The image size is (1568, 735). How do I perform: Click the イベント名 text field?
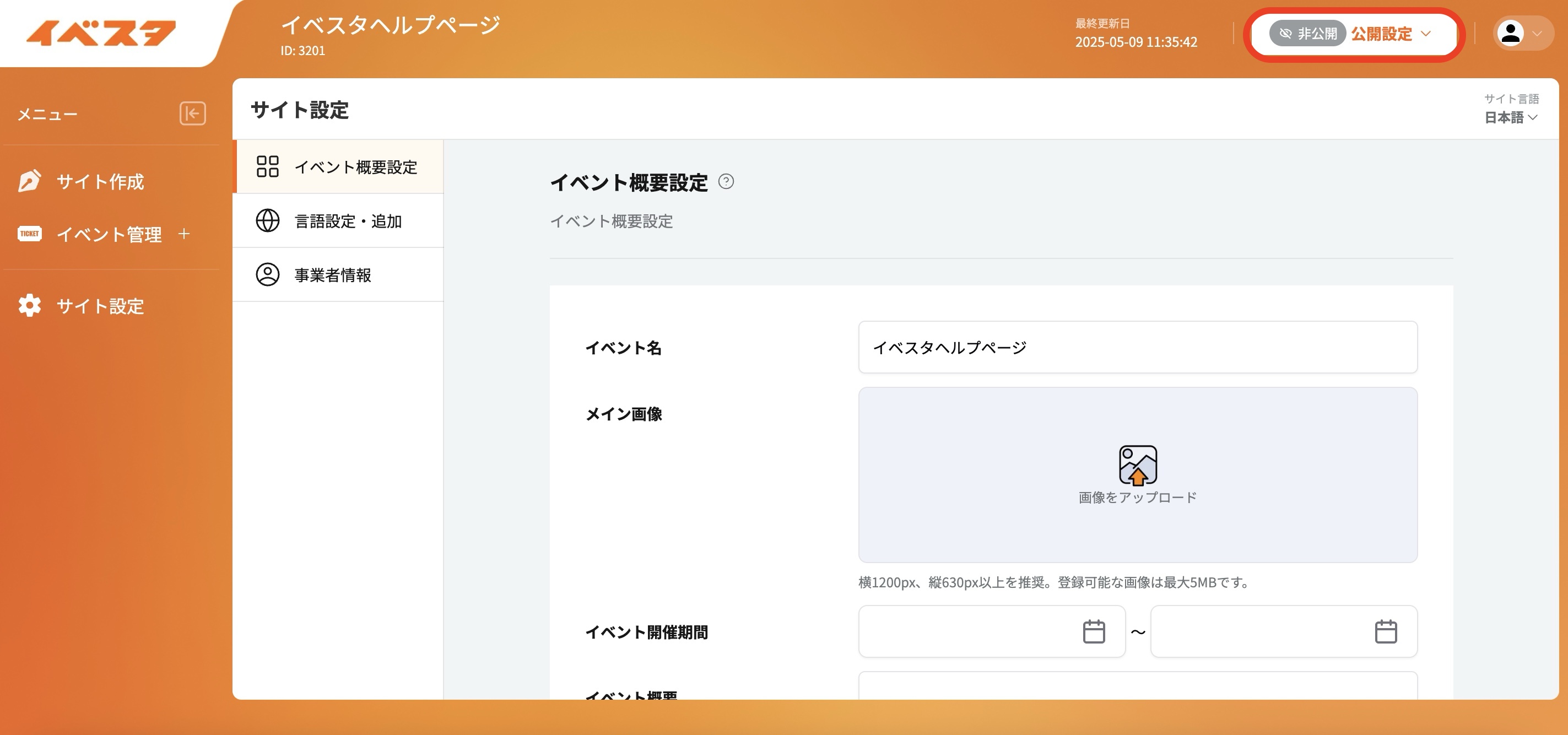click(1137, 347)
